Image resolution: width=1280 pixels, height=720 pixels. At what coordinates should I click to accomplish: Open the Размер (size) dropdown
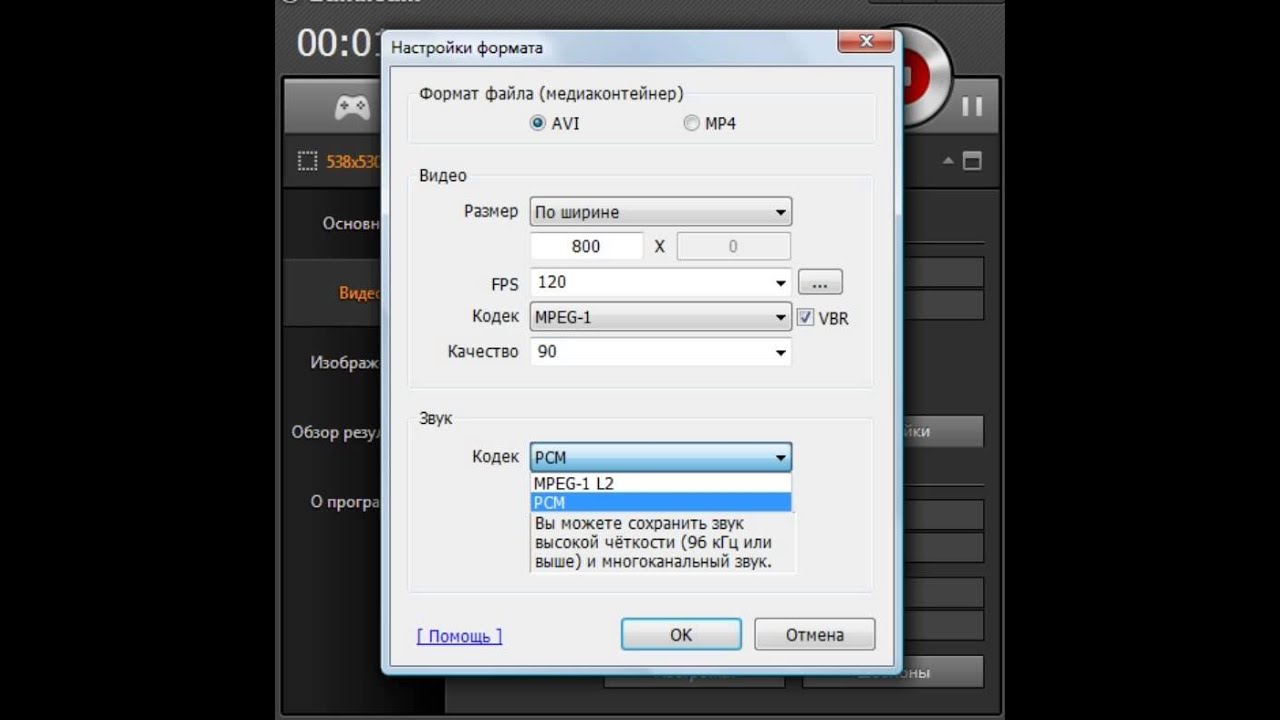(660, 212)
